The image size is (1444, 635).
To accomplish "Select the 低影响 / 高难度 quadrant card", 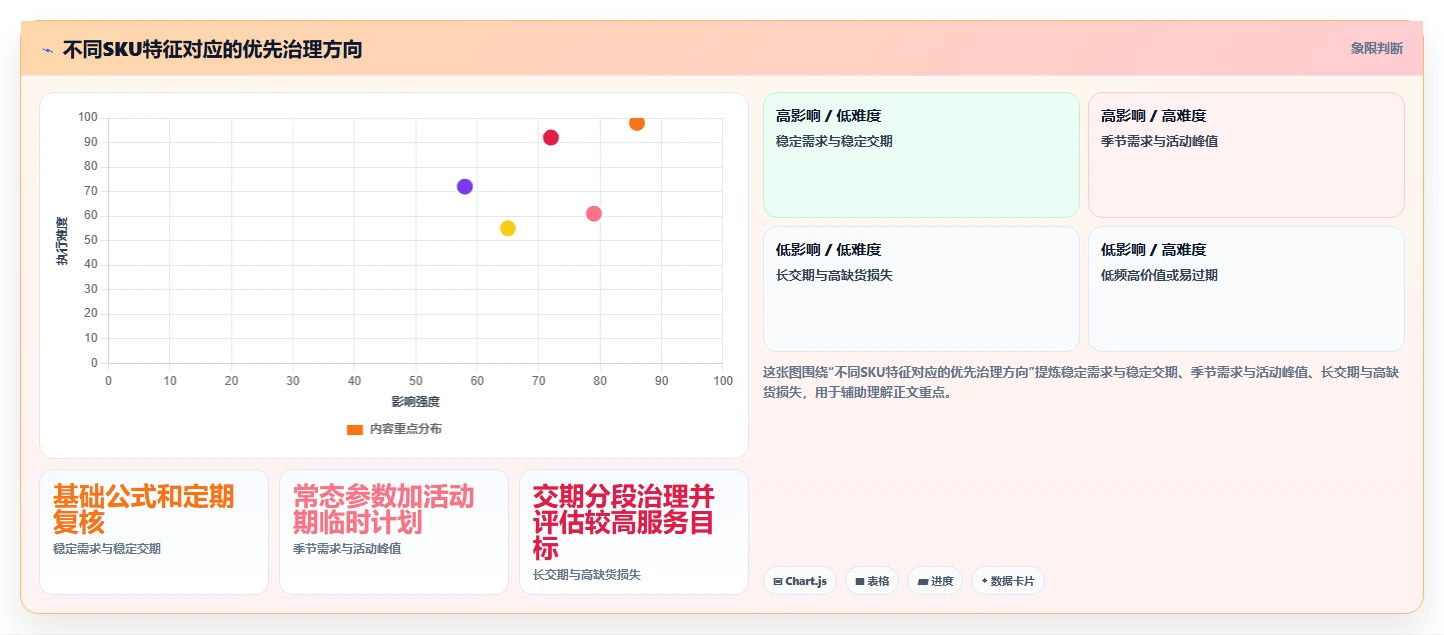I will coord(1246,289).
